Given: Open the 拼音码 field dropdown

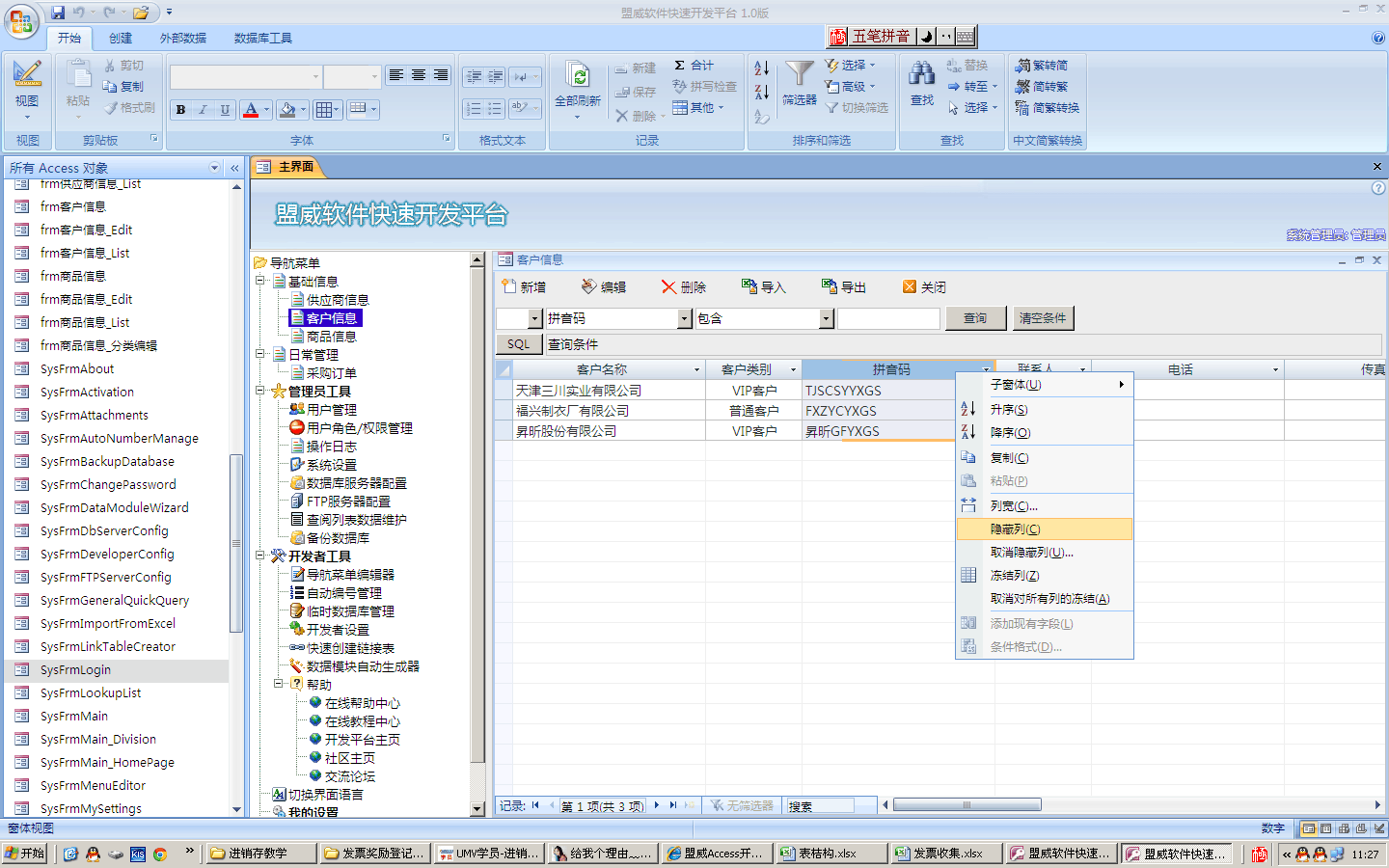Looking at the screenshot, I should point(685,319).
